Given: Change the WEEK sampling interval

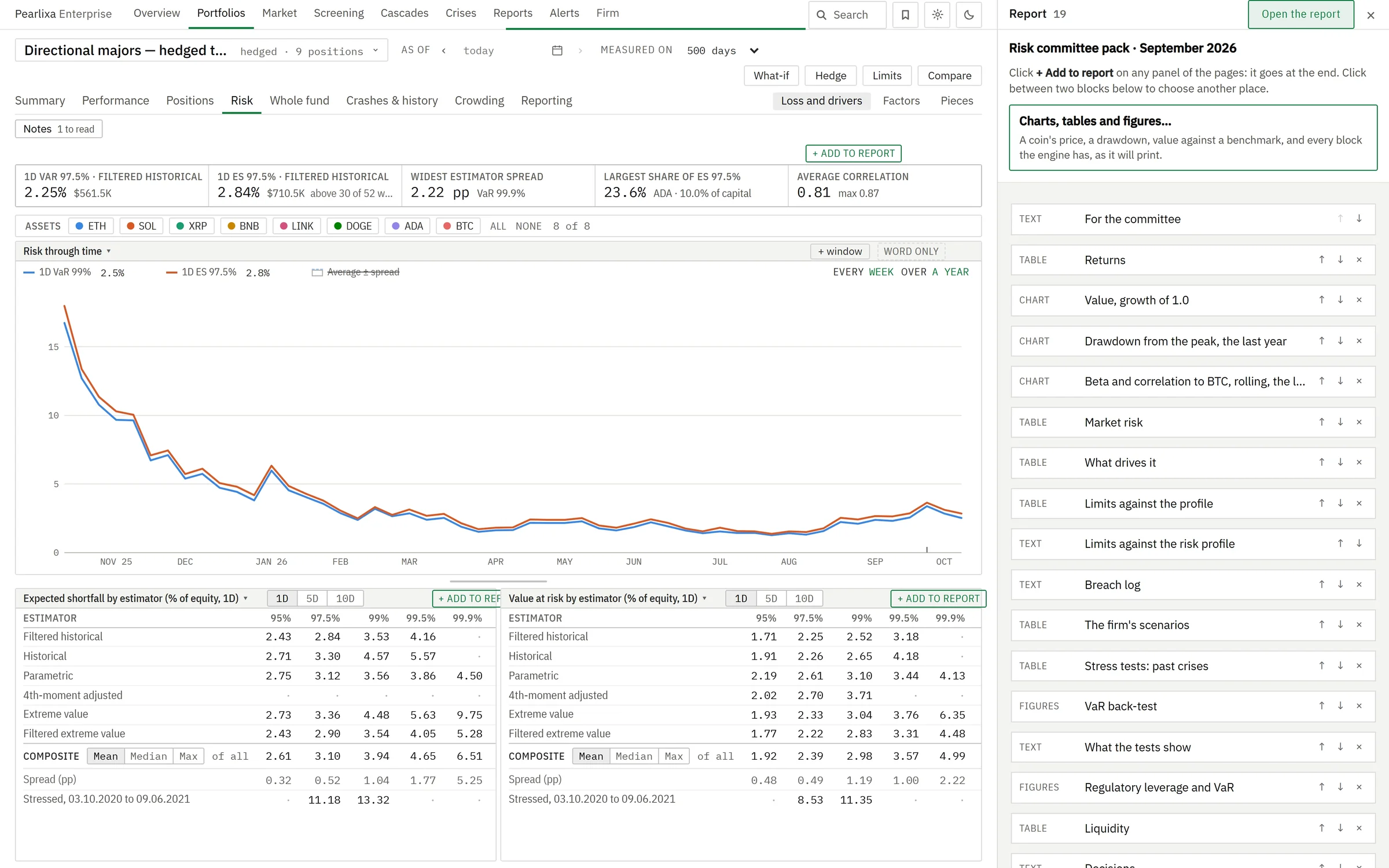Looking at the screenshot, I should (881, 272).
